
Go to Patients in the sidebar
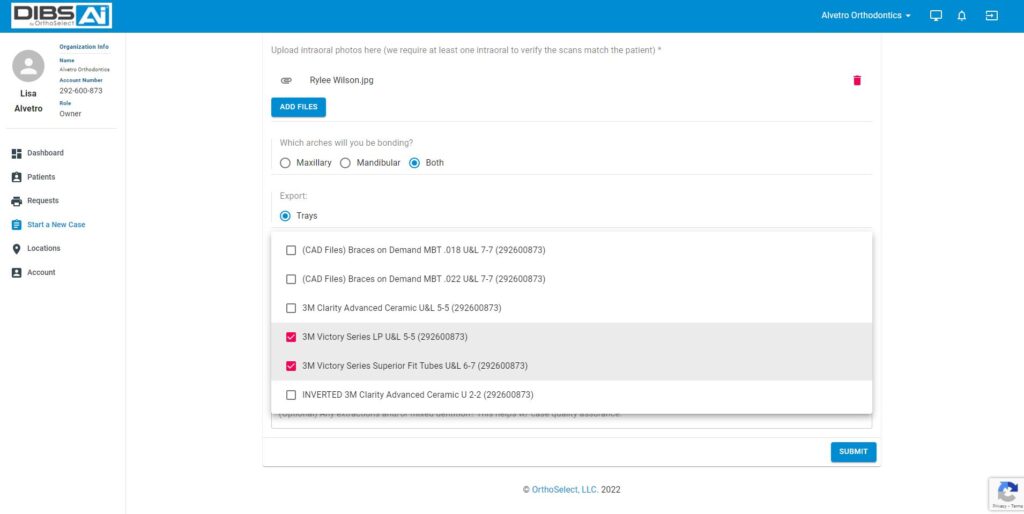[x=41, y=177]
